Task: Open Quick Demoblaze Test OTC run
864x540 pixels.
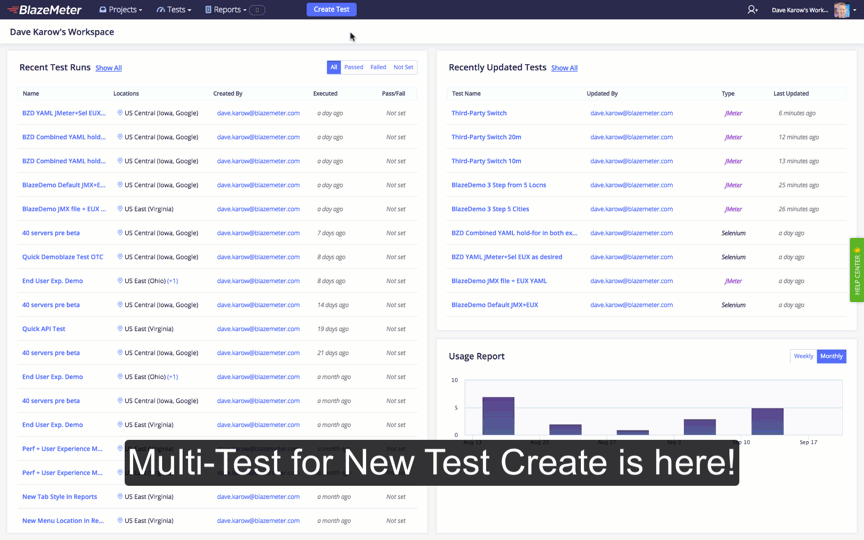Action: coord(63,257)
